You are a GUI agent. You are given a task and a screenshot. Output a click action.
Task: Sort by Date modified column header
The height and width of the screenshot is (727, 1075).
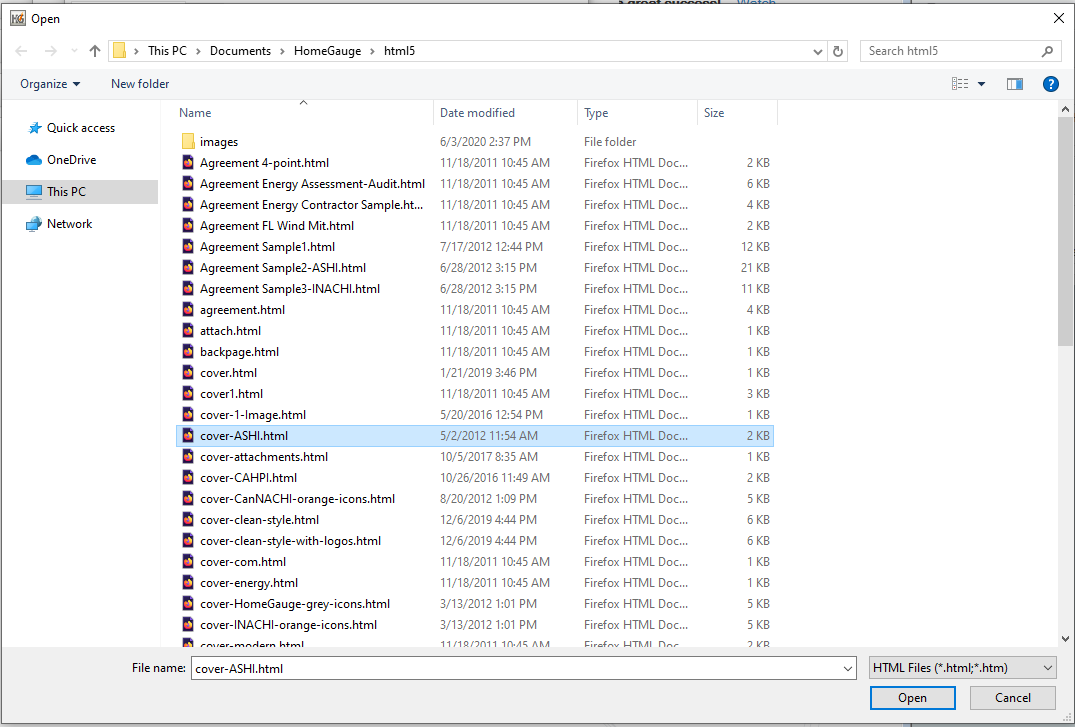(x=477, y=113)
